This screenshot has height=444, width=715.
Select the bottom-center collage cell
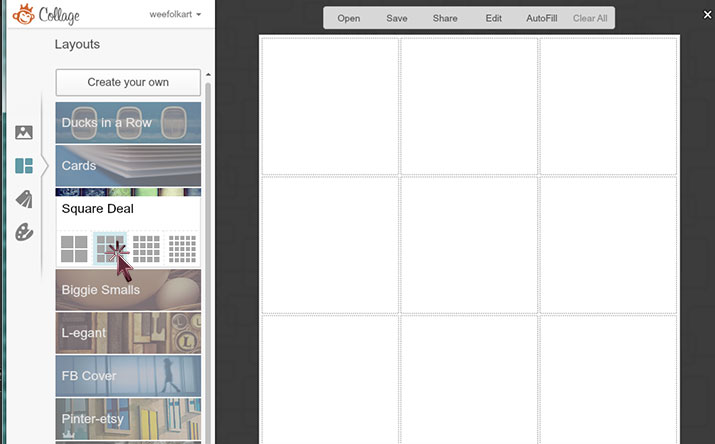(x=469, y=380)
